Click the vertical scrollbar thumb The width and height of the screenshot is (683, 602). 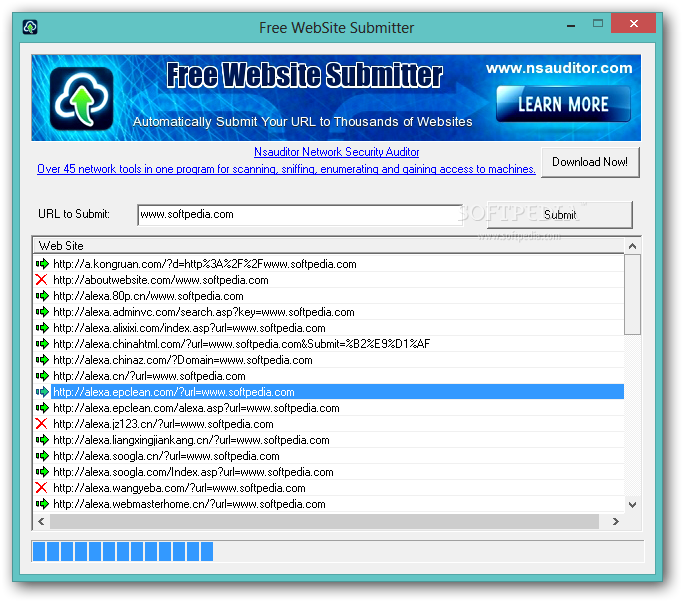[632, 294]
